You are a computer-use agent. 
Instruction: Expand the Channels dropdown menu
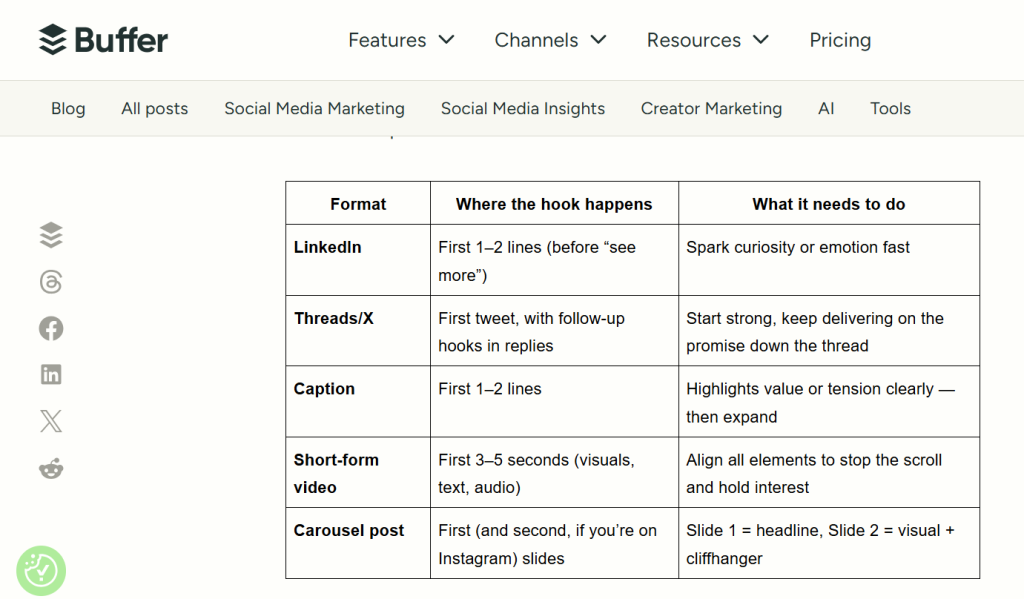550,40
